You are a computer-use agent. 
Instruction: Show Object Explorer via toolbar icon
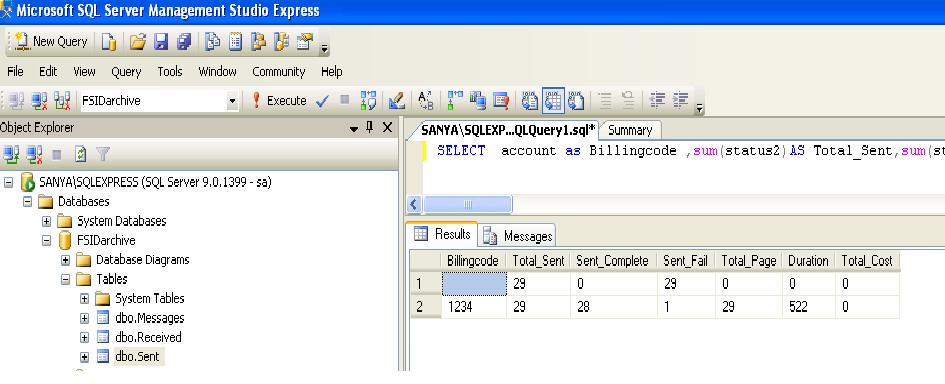click(259, 42)
